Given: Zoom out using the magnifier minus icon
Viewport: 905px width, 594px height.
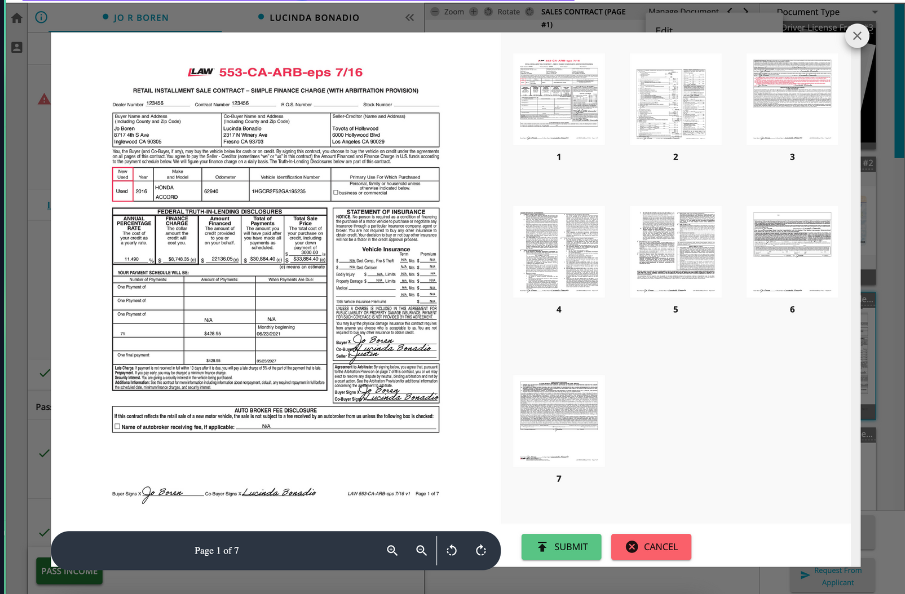Looking at the screenshot, I should click(x=422, y=549).
